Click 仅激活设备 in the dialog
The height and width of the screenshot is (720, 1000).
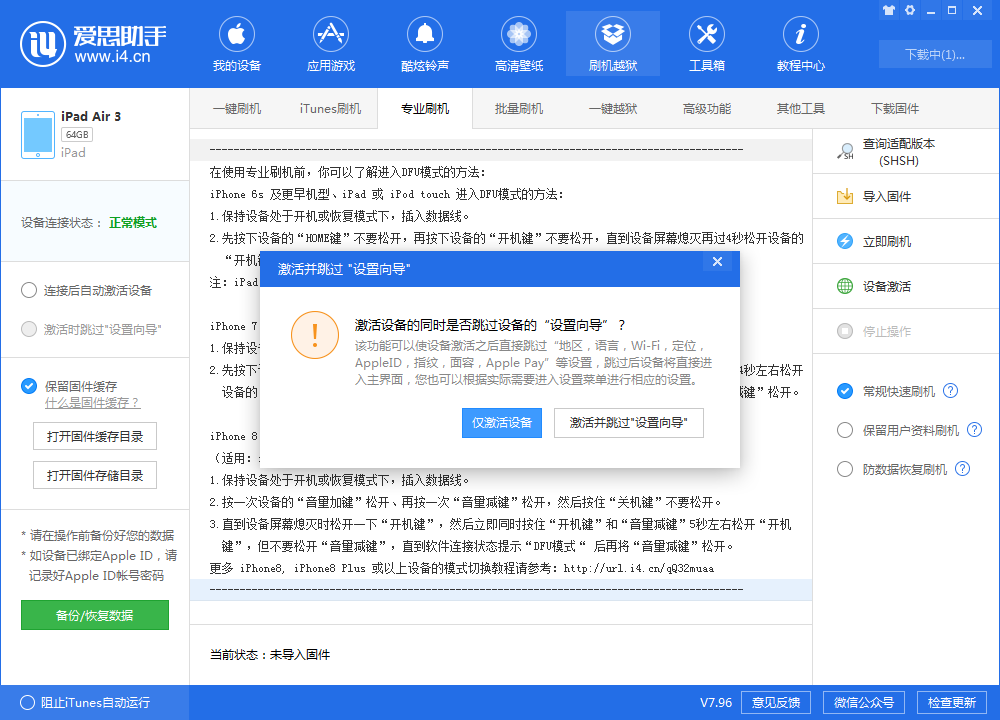(501, 423)
